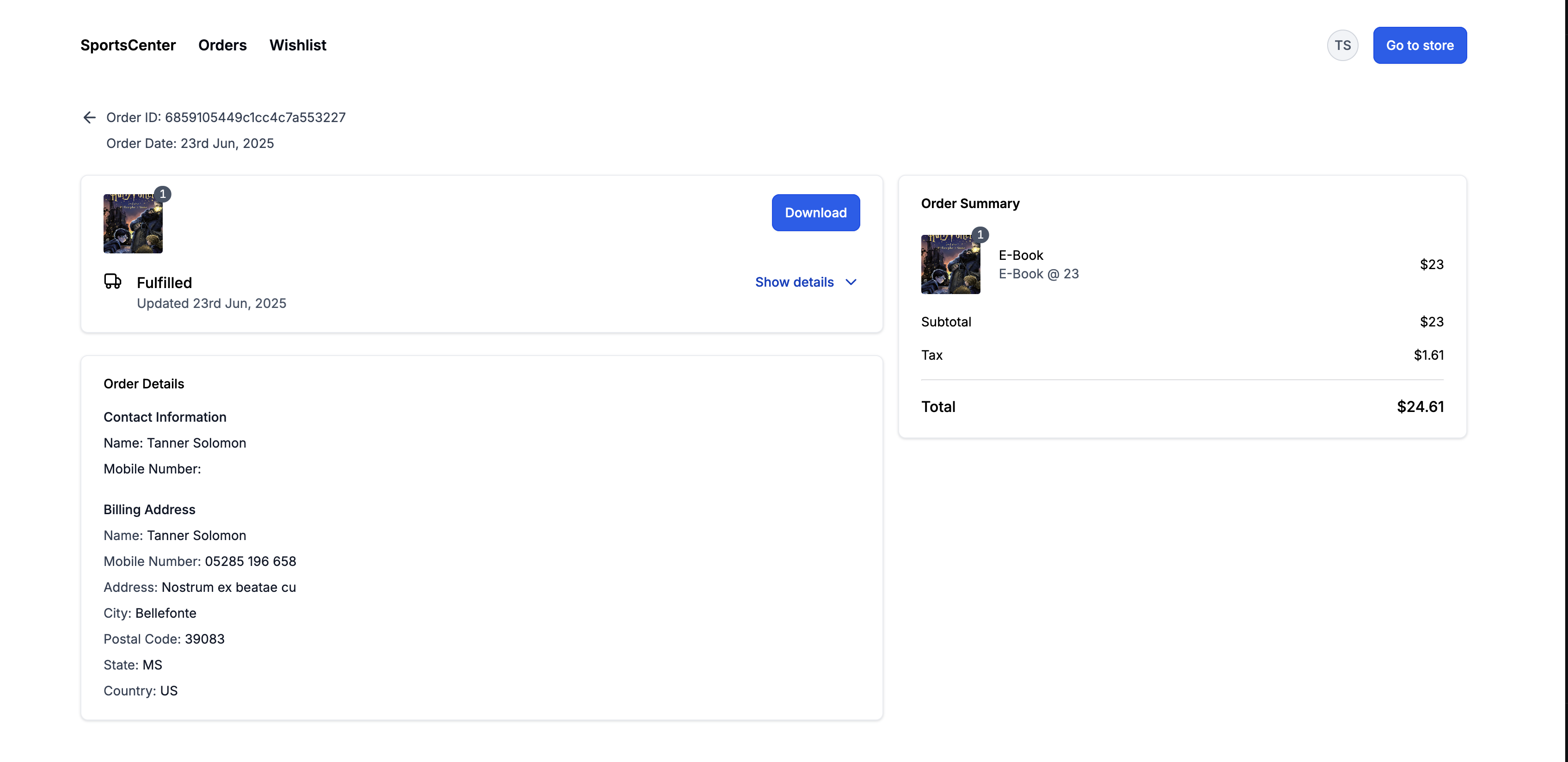
Task: Click the Total amount $24.61
Action: point(1420,406)
